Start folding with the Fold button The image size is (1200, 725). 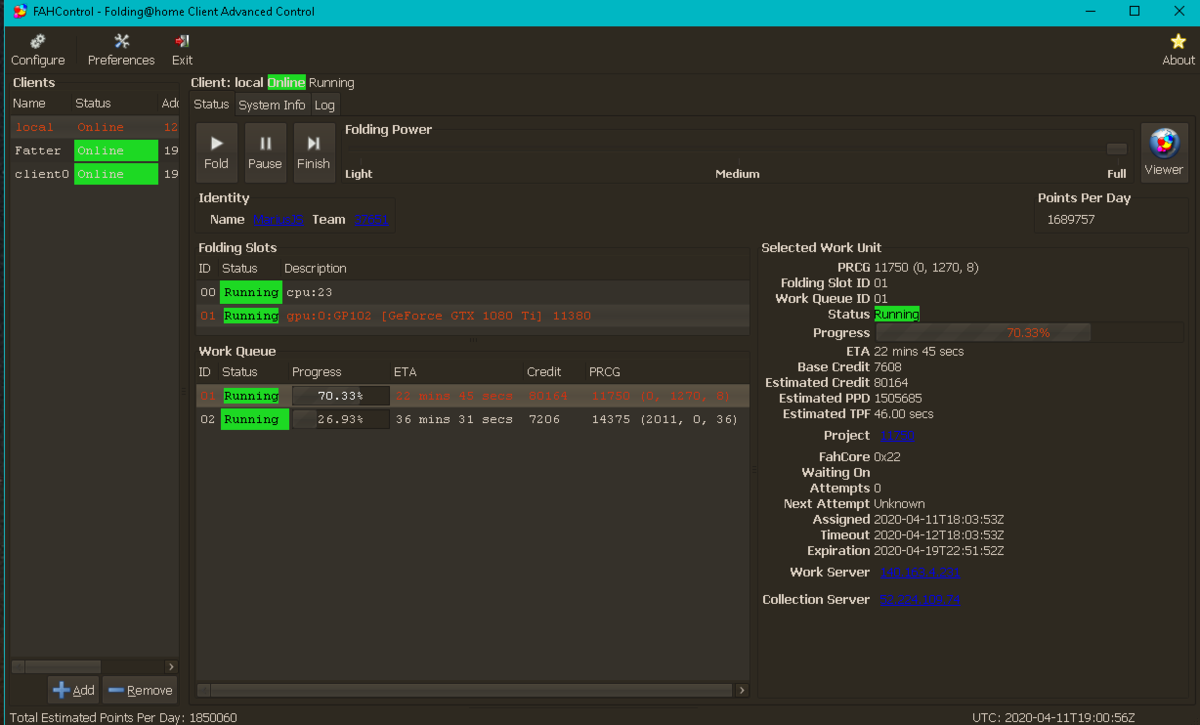click(217, 153)
